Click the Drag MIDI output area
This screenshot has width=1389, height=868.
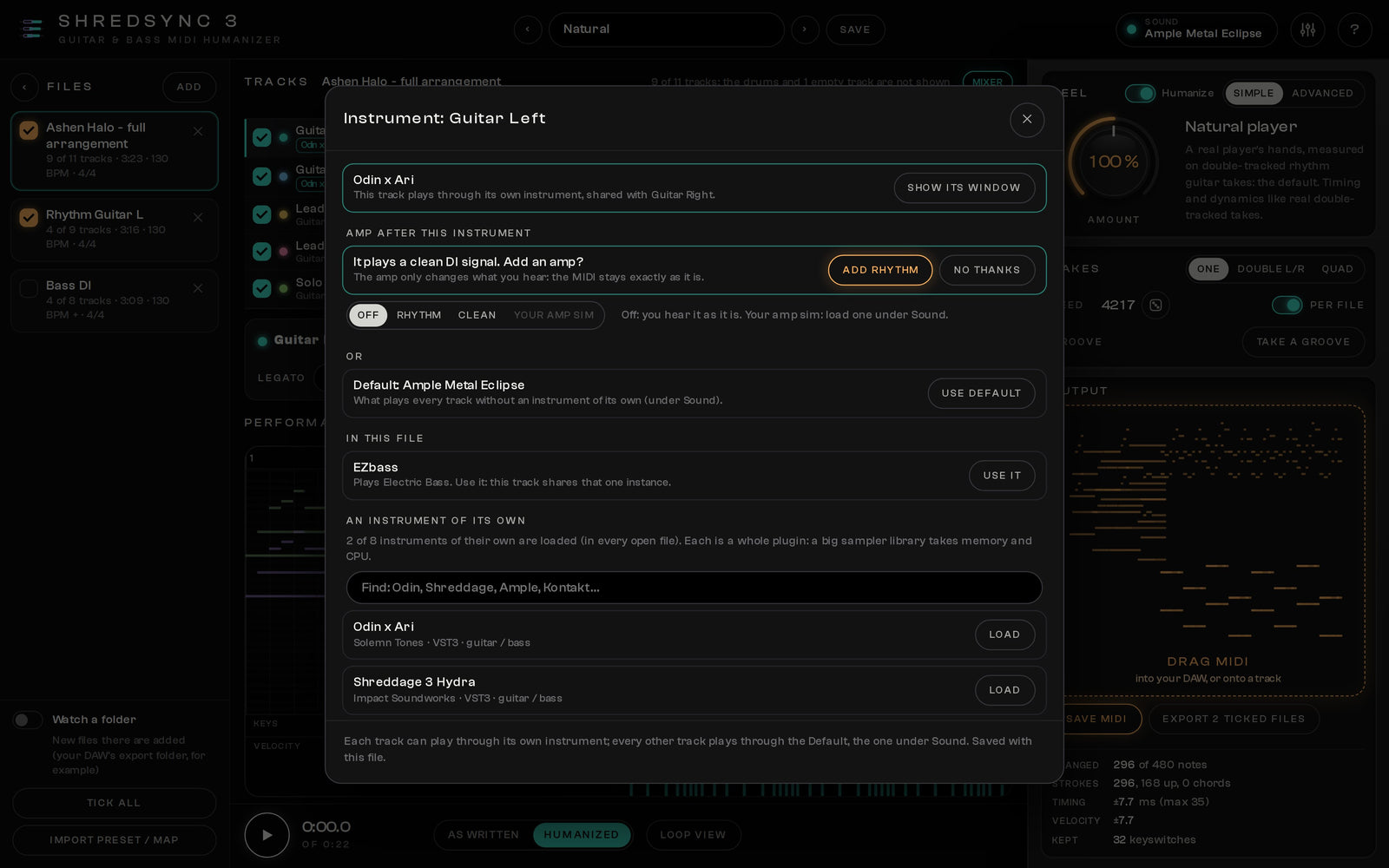click(1208, 550)
